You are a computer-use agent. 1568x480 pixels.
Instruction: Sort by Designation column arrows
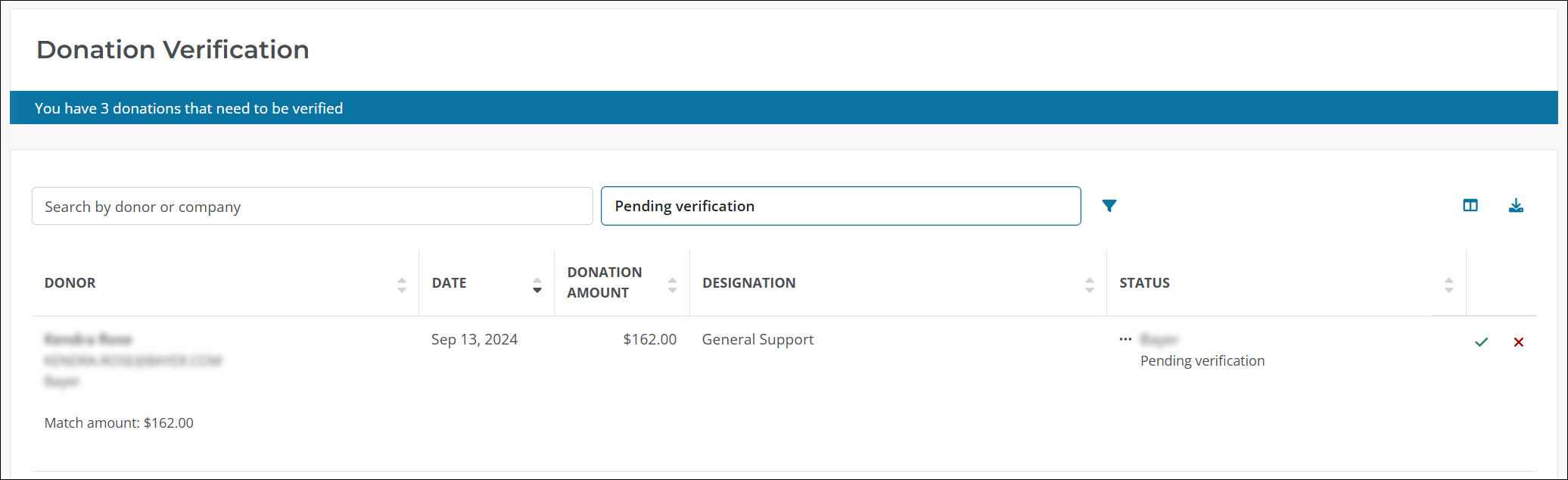point(1089,285)
